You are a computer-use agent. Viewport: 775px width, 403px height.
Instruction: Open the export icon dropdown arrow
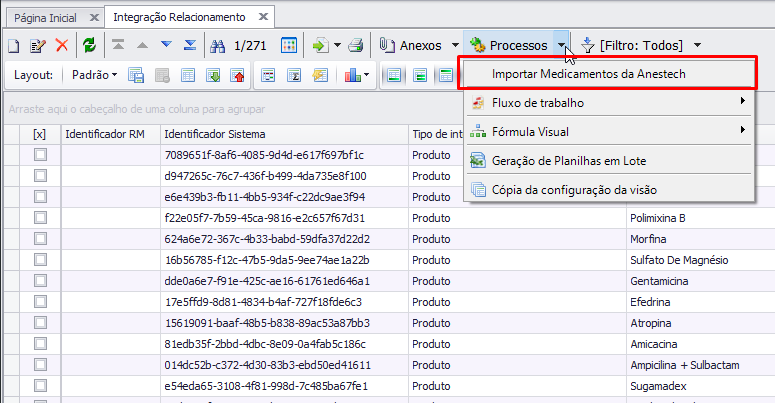click(x=338, y=45)
